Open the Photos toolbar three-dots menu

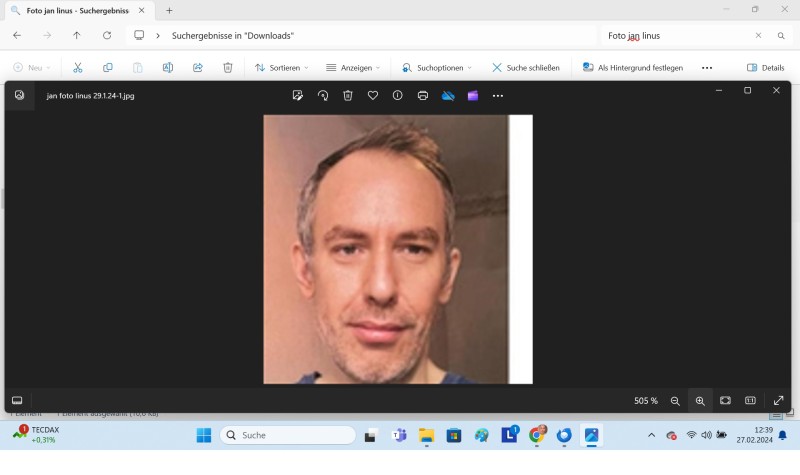coord(498,95)
